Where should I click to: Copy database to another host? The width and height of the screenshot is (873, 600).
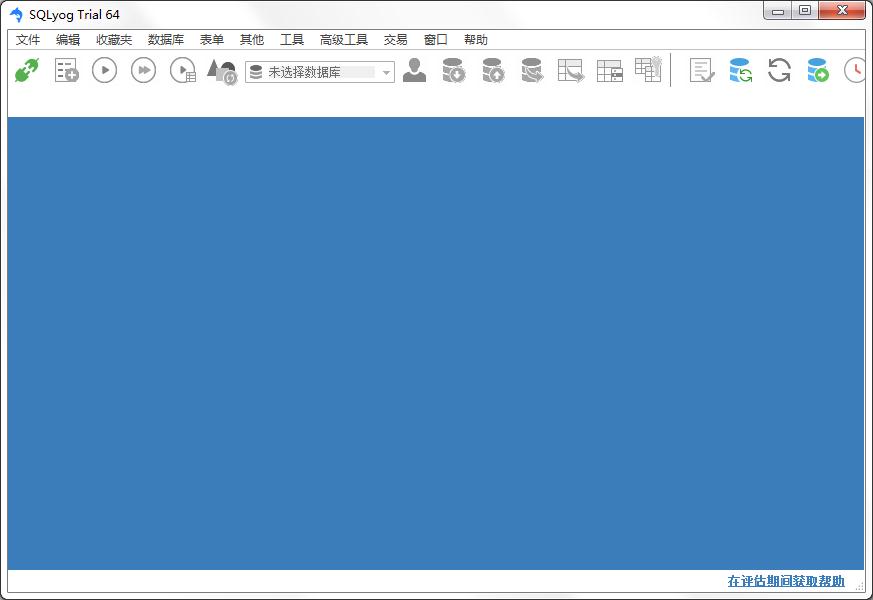click(x=531, y=70)
